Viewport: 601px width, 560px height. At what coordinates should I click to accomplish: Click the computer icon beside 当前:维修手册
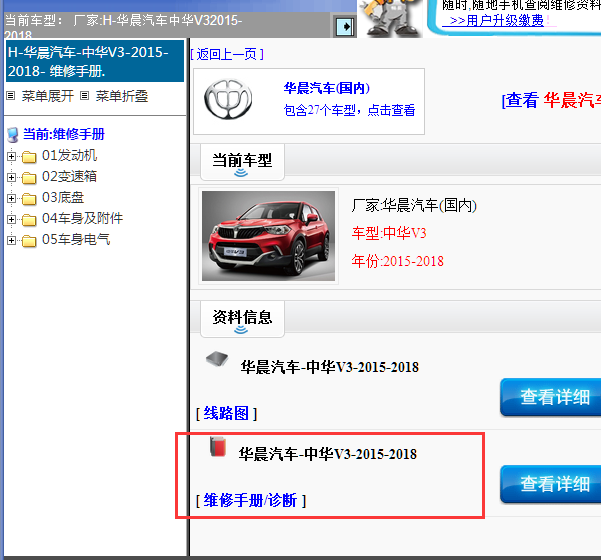pos(13,135)
